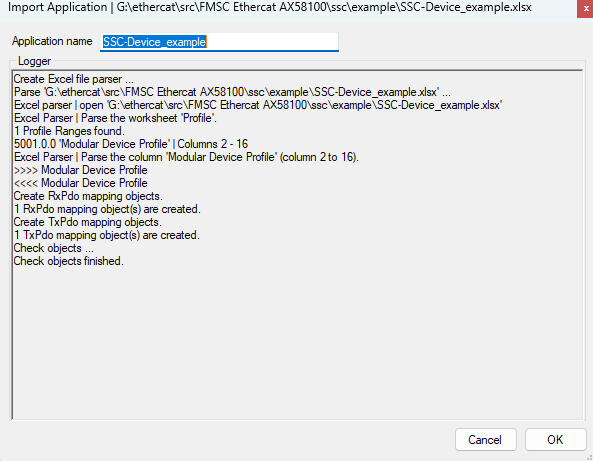The height and width of the screenshot is (461, 593).
Task: Click the '5001.0.0 Modular Device Profile' log line
Action: click(131, 144)
